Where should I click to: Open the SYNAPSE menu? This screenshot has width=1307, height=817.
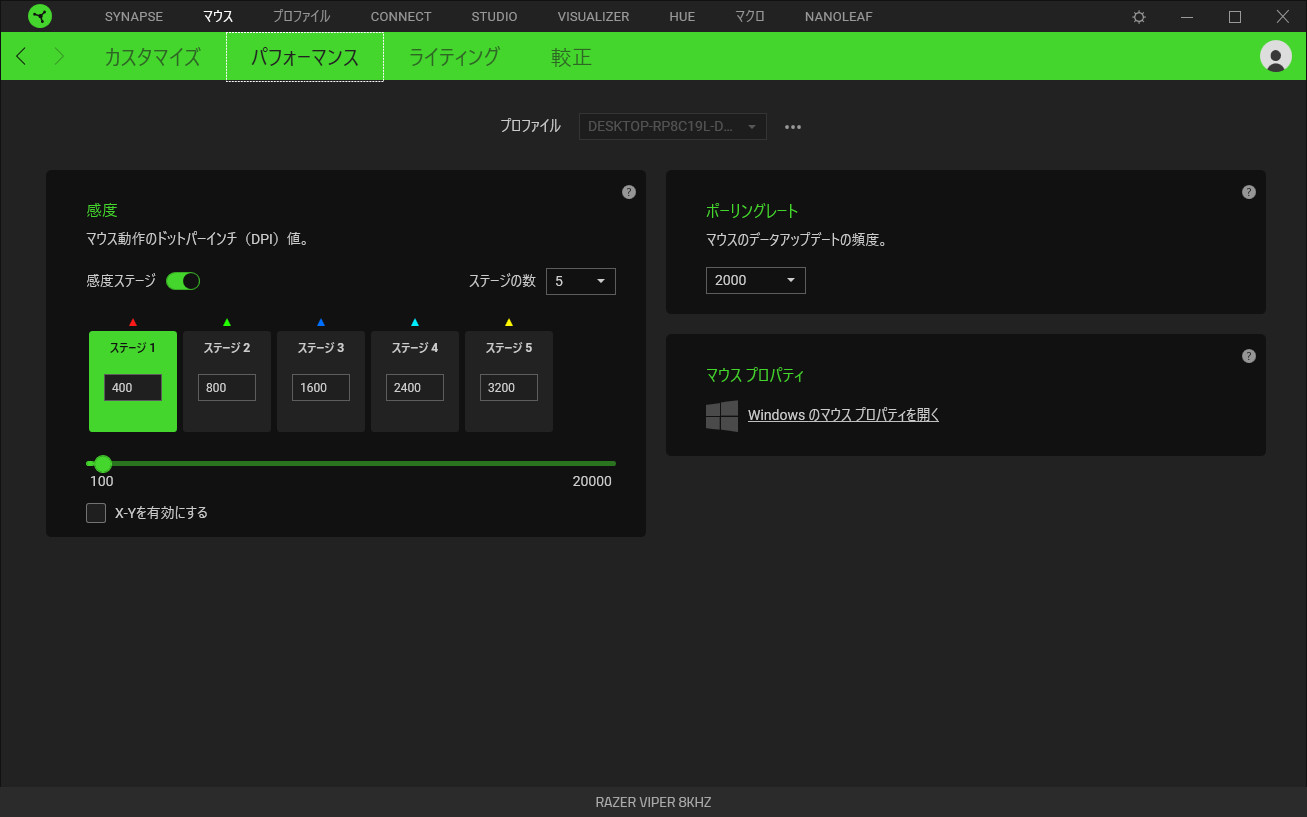pyautogui.click(x=134, y=17)
